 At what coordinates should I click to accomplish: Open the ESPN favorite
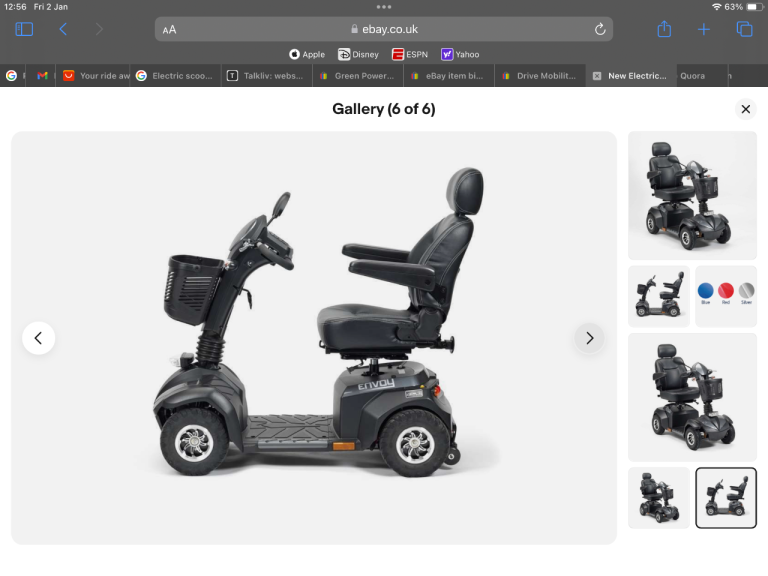pyautogui.click(x=410, y=54)
